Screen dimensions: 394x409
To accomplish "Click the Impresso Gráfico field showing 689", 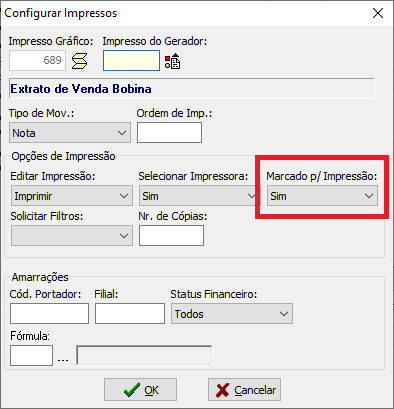I will point(37,61).
